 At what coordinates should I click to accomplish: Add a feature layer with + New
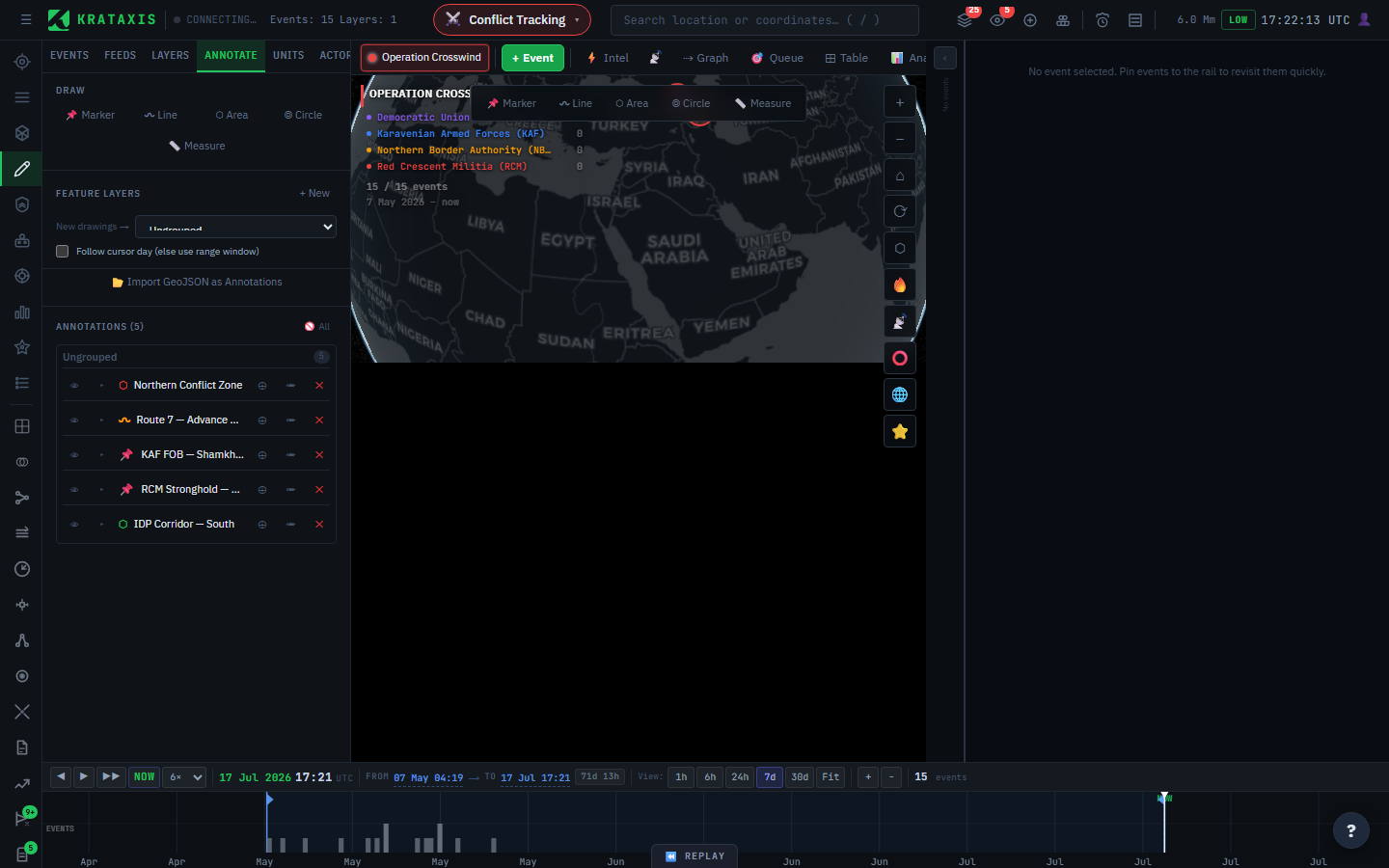(314, 194)
